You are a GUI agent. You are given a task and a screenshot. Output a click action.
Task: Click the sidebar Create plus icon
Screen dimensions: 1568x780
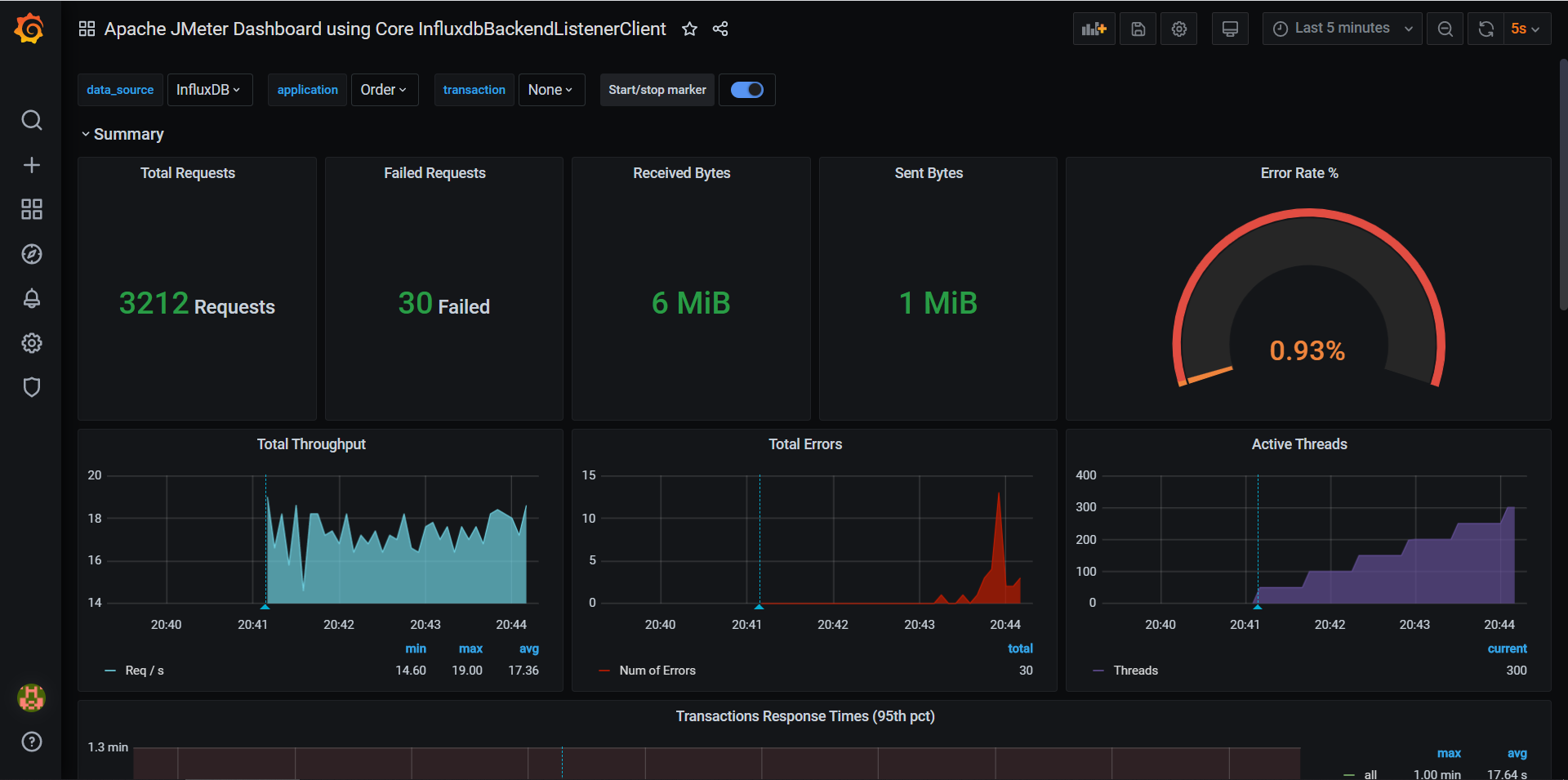(x=31, y=165)
